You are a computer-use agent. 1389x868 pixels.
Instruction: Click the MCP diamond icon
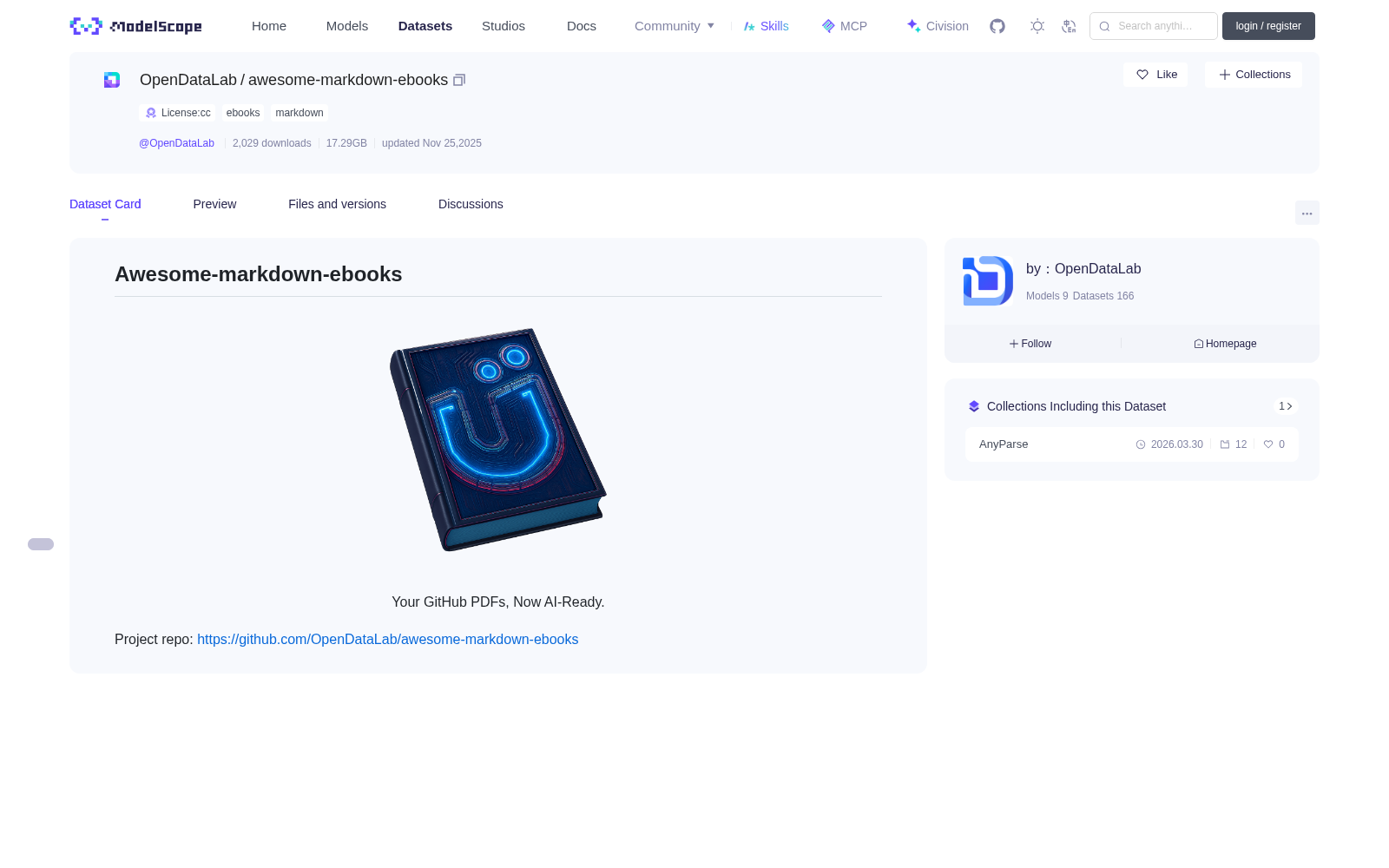point(828,26)
